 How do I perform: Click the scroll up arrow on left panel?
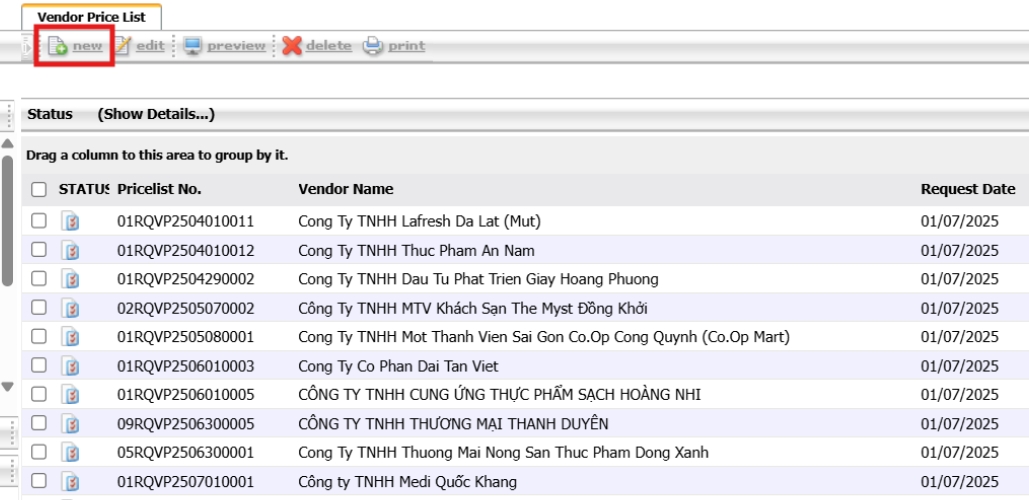pyautogui.click(x=7, y=143)
